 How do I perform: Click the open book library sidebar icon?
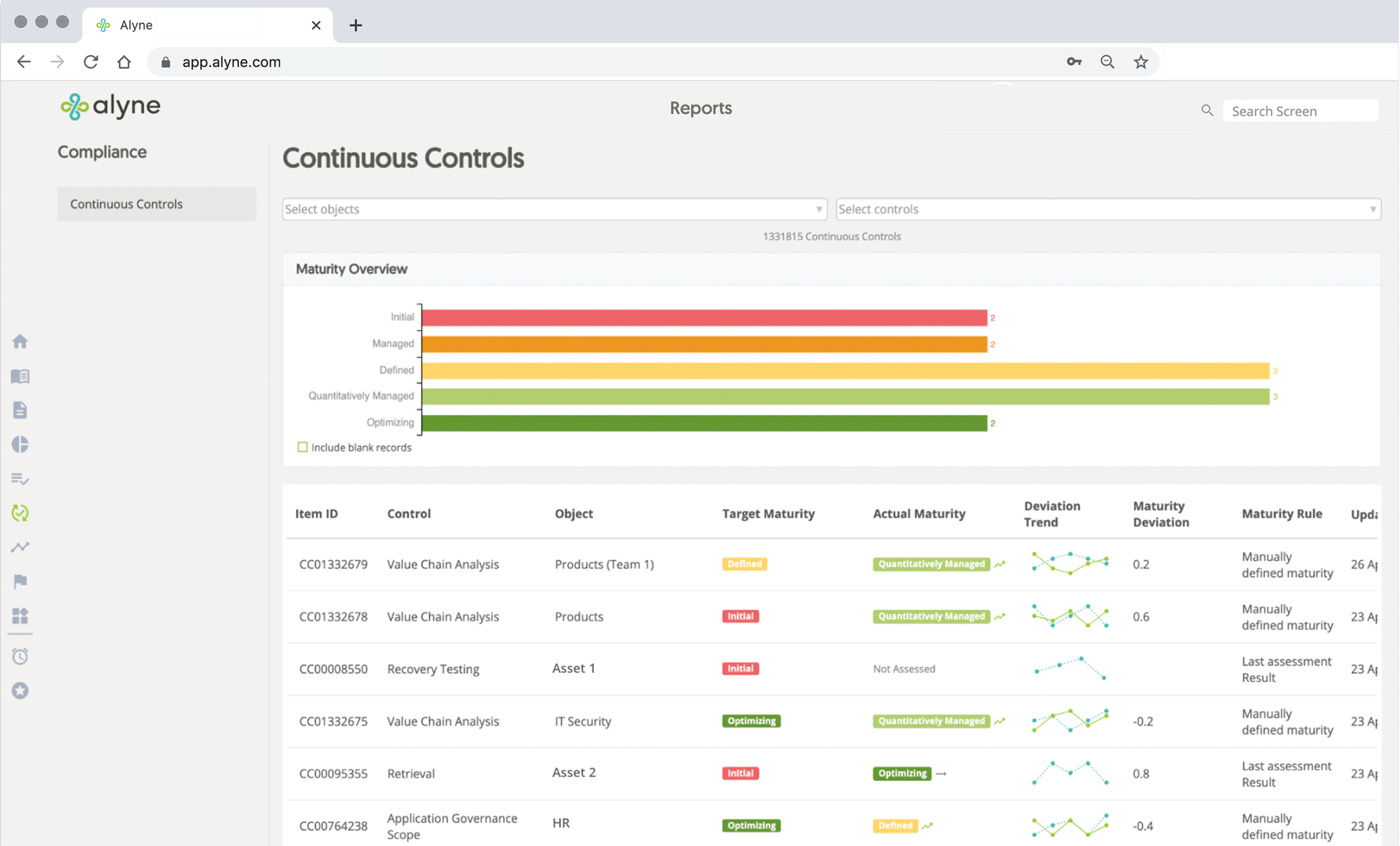(20, 376)
